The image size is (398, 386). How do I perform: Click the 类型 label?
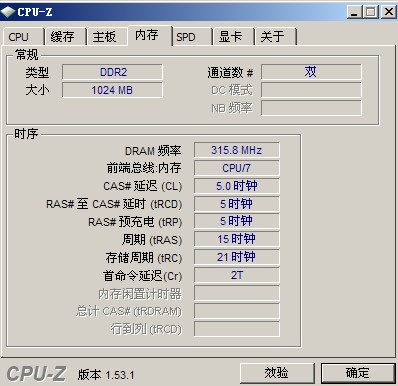(37, 72)
